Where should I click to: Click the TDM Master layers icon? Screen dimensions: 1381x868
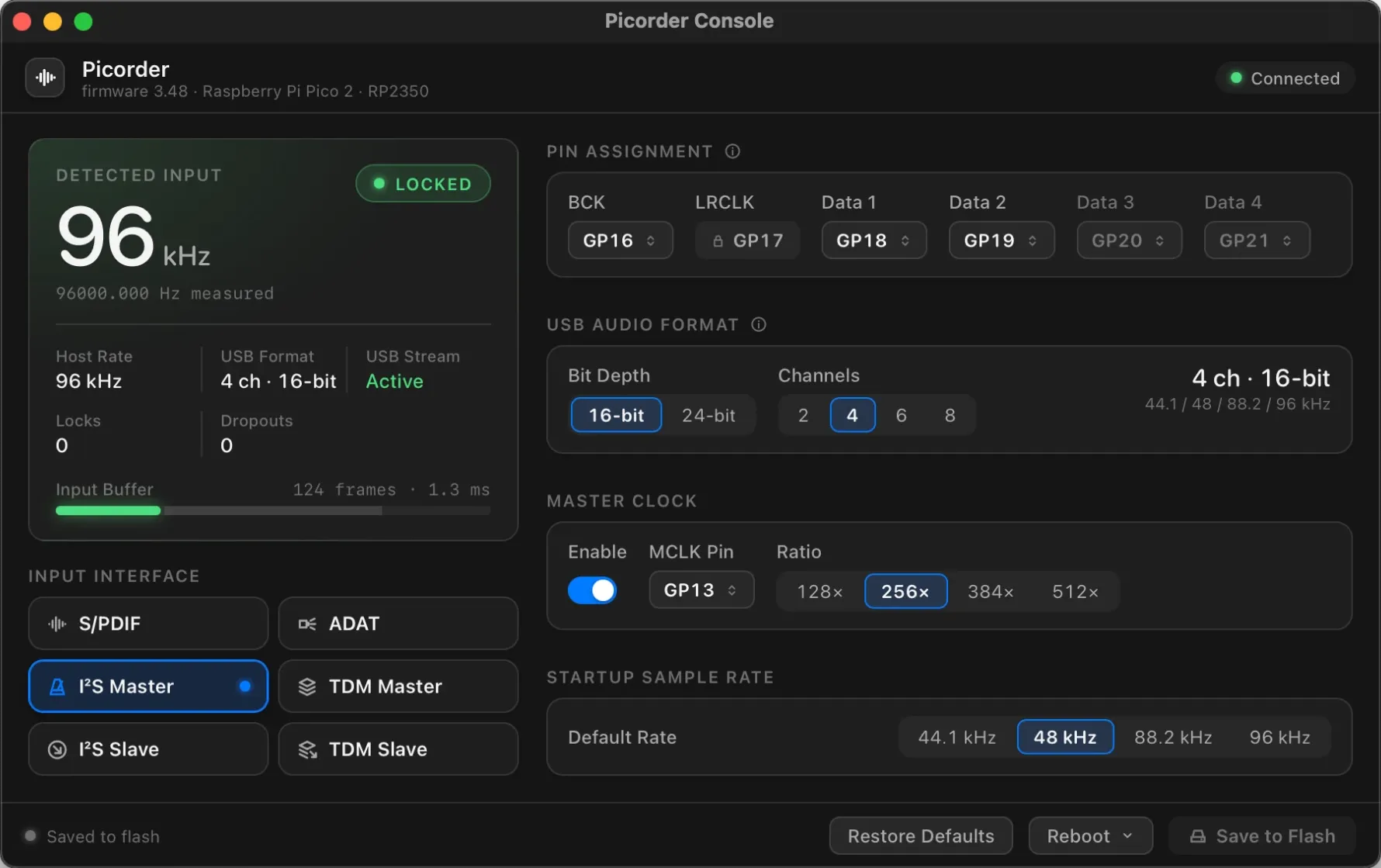307,686
